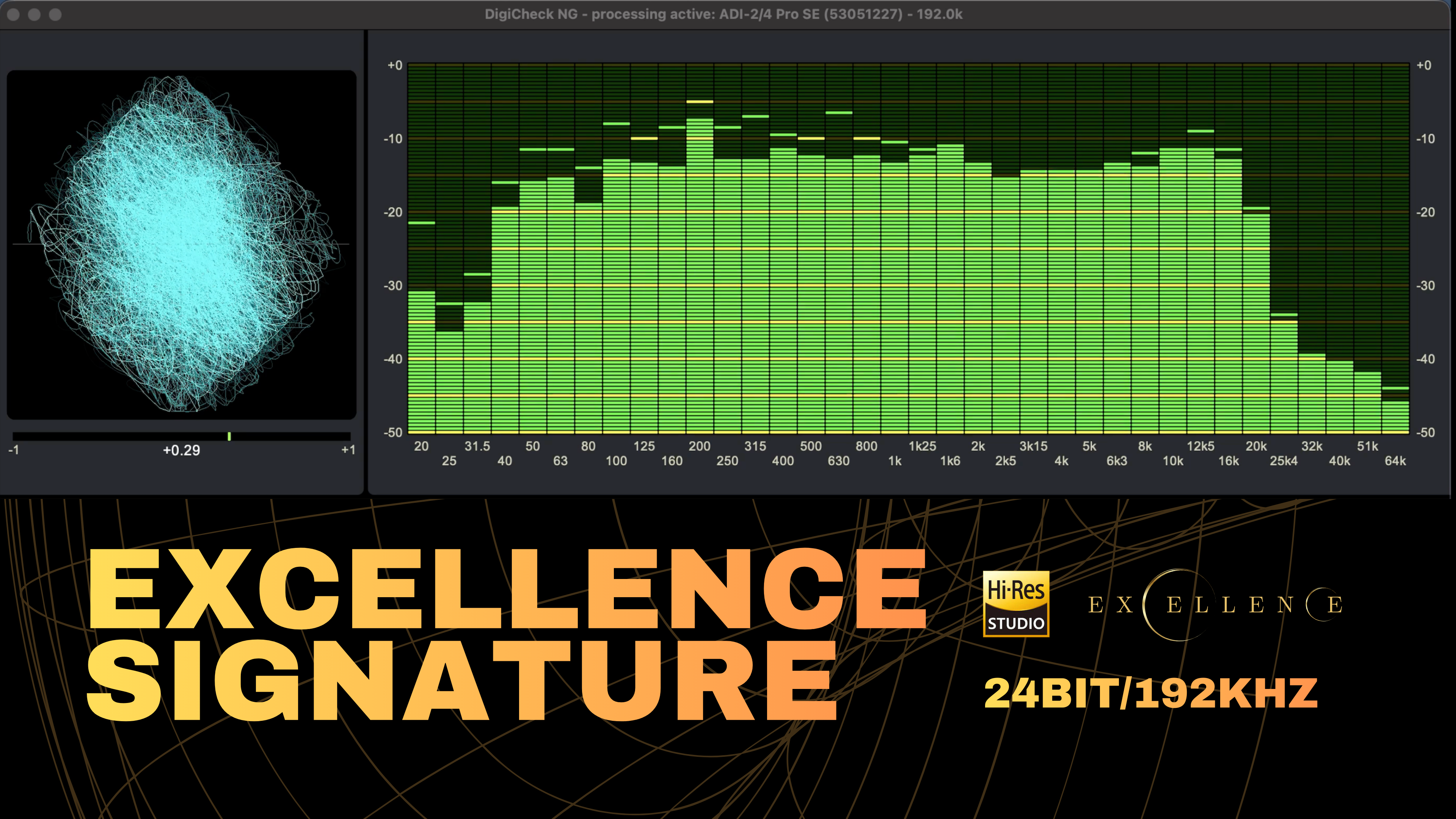Click the 20k frequency axis label
1456x819 pixels.
[1256, 447]
